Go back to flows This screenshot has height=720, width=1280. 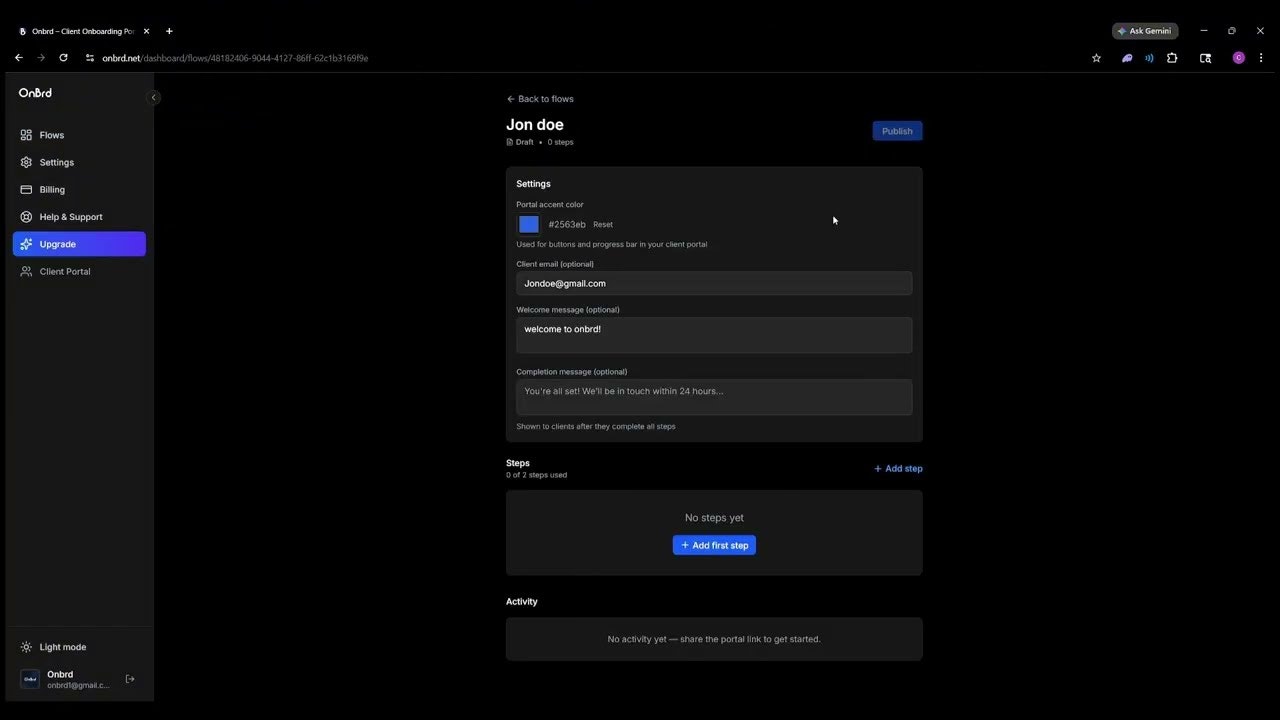[540, 99]
